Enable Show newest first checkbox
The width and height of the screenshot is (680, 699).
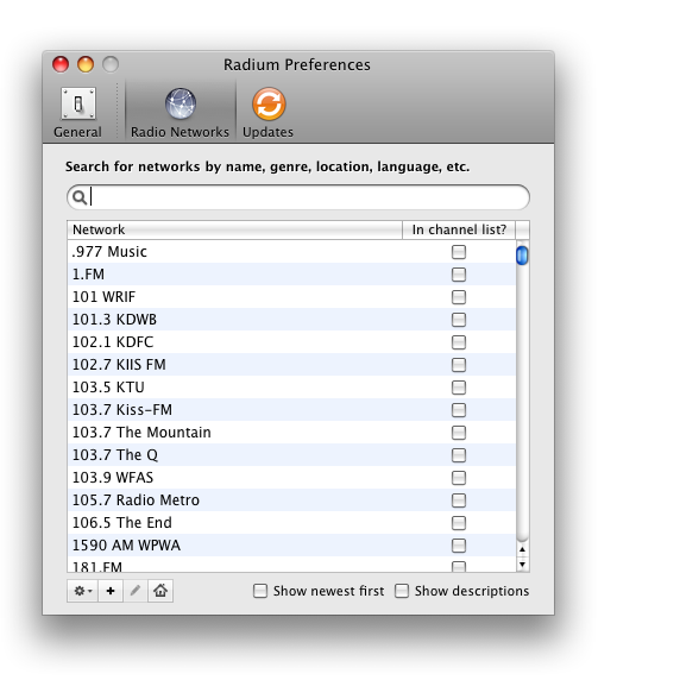260,591
